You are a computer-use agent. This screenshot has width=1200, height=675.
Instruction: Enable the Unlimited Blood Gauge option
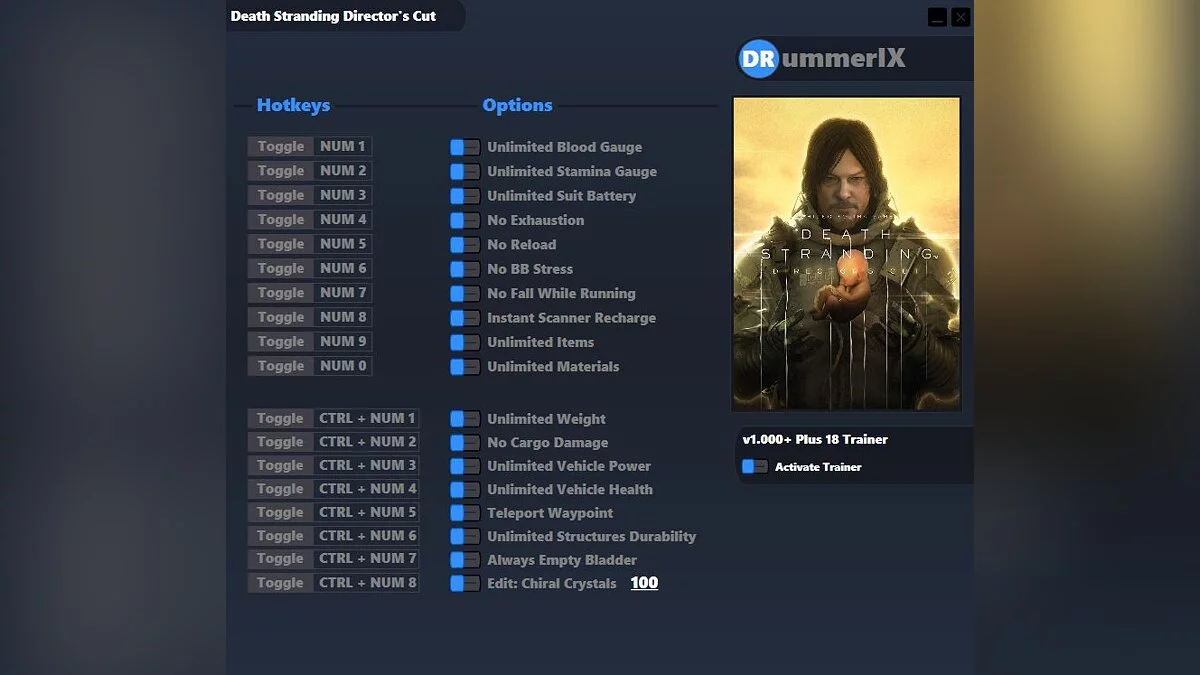point(464,146)
